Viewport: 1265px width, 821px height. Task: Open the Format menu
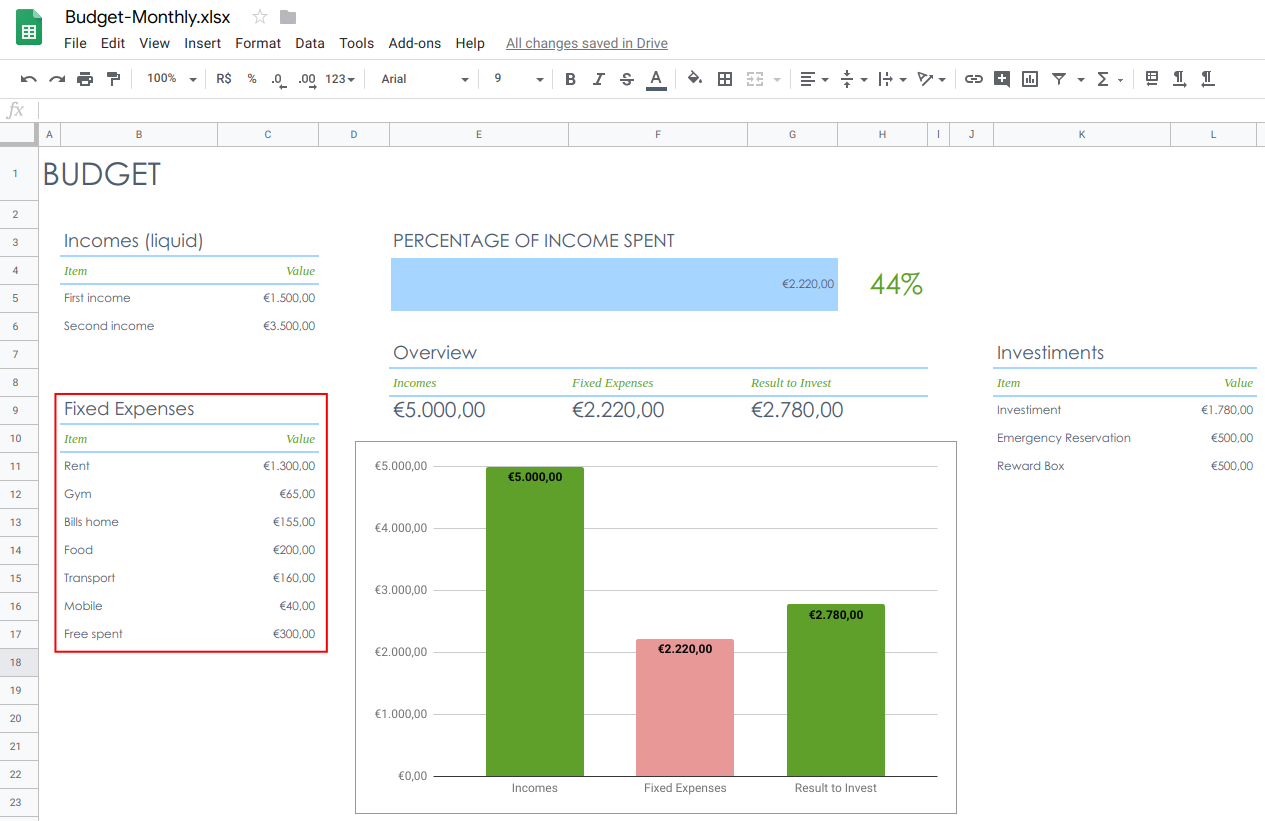[258, 43]
